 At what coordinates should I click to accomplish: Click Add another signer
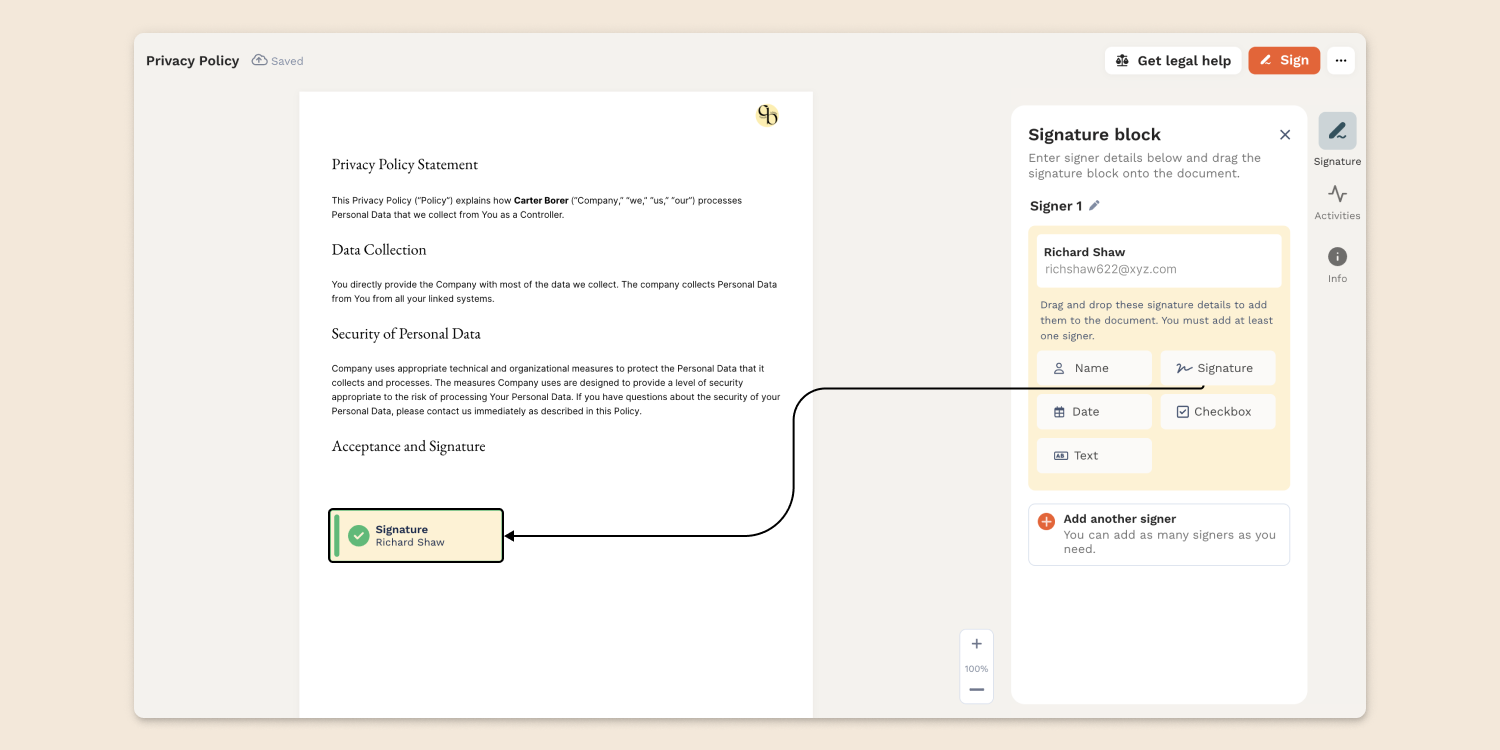pos(1158,534)
